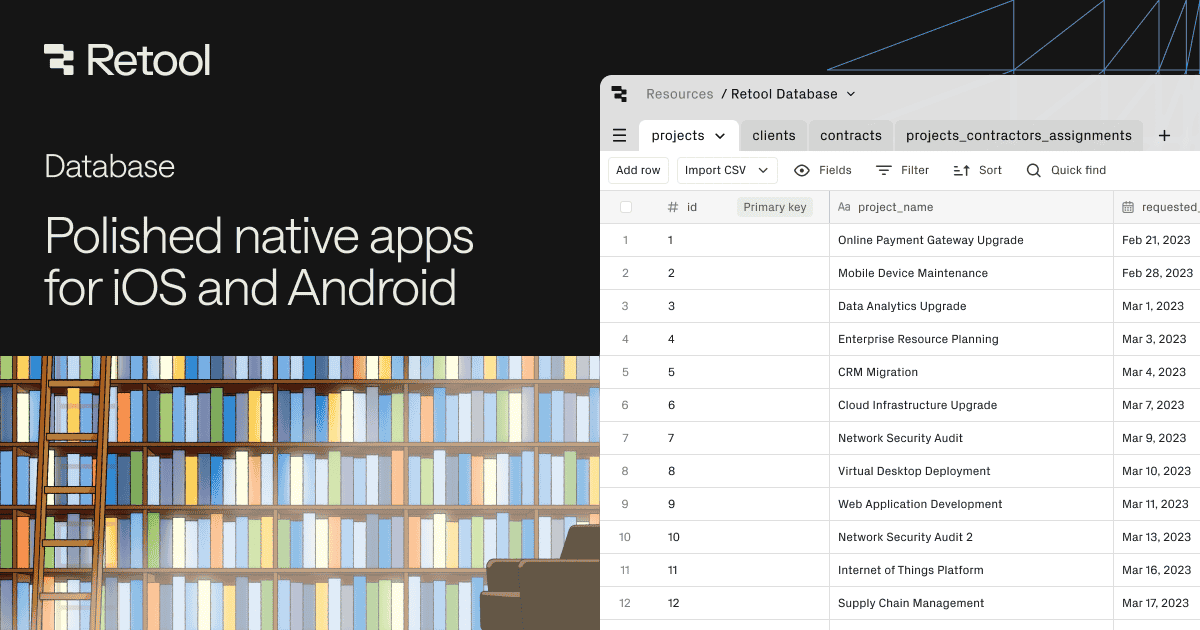The image size is (1200, 630).
Task: Create a new table with the plus icon
Action: (x=1163, y=135)
